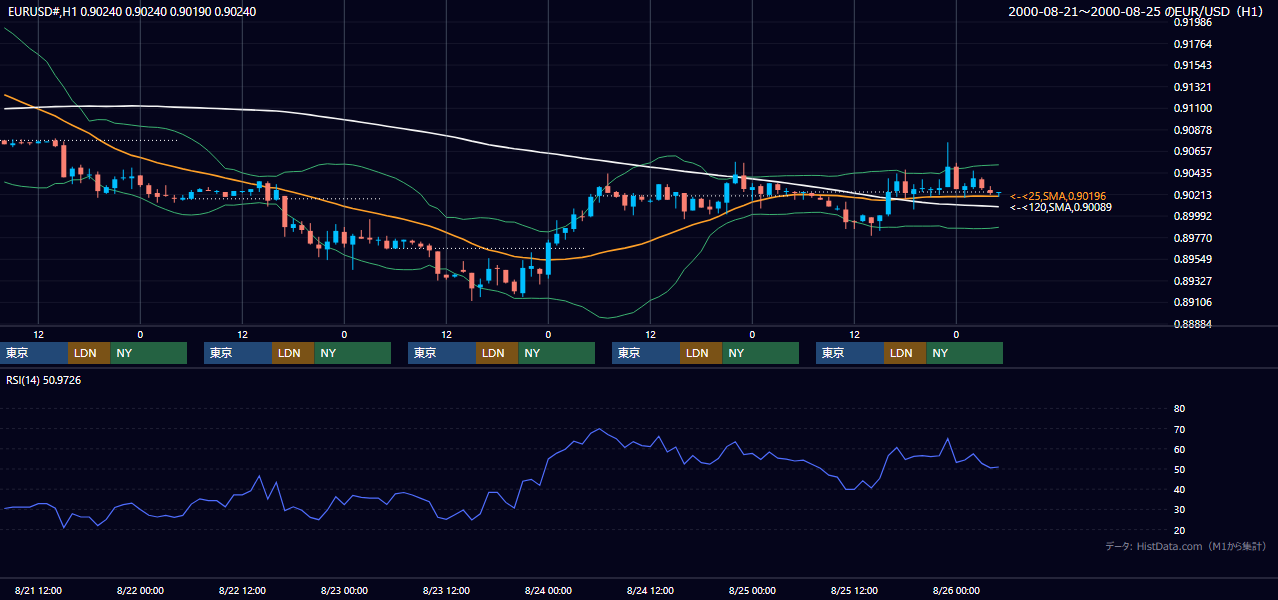Viewport: 1278px width, 600px height.
Task: Click the RSI 70 level label
Action: tap(1179, 429)
